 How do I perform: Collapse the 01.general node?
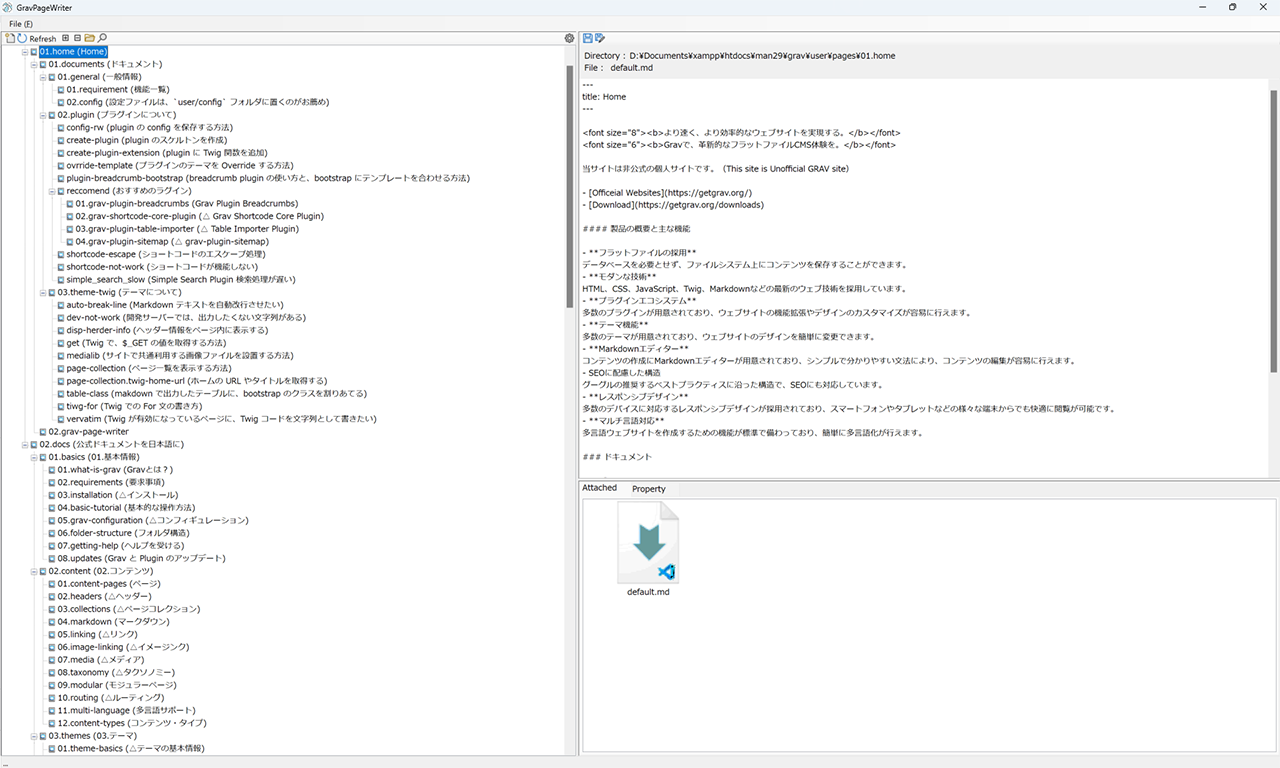(42, 77)
